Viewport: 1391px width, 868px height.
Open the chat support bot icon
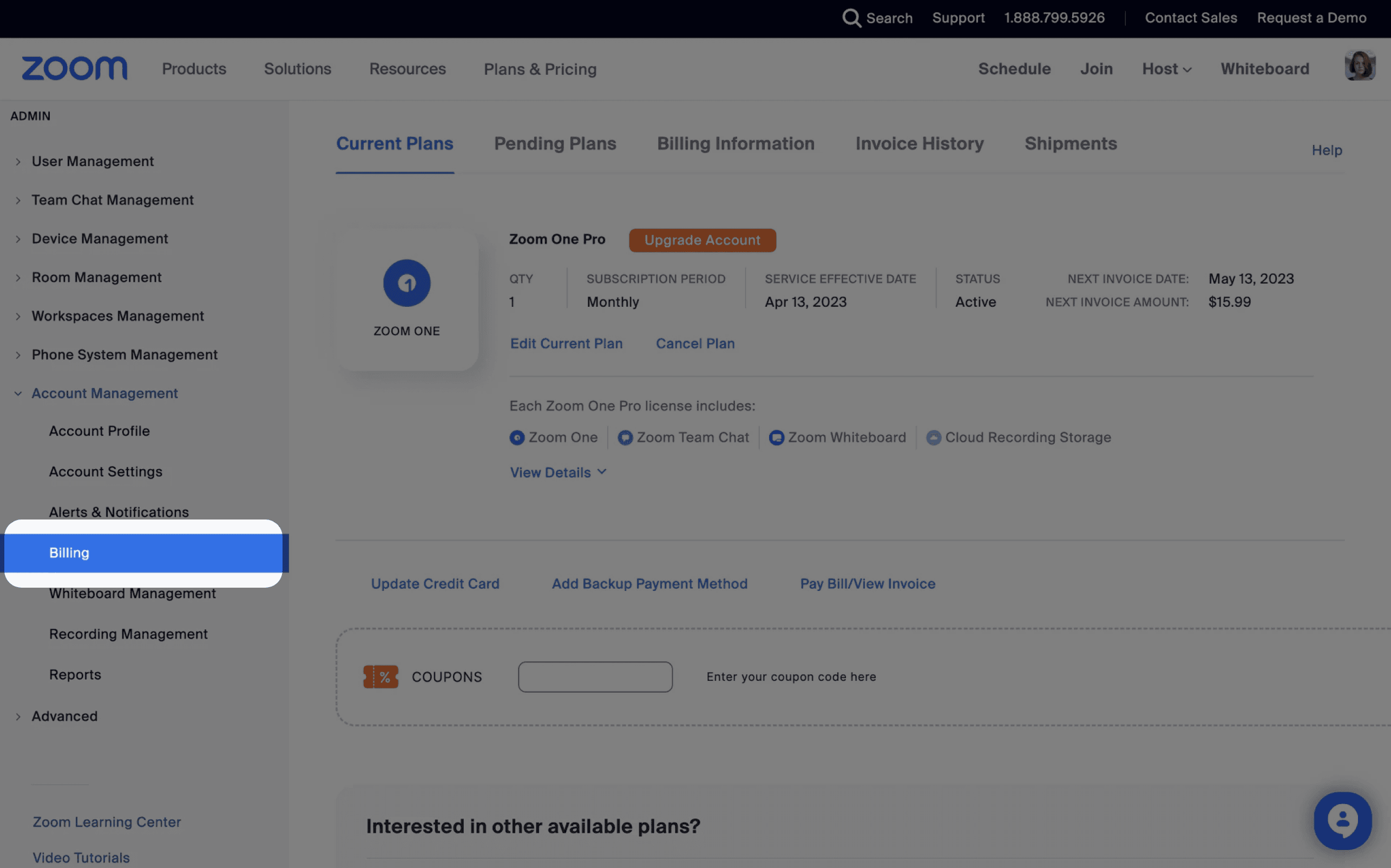(x=1342, y=820)
